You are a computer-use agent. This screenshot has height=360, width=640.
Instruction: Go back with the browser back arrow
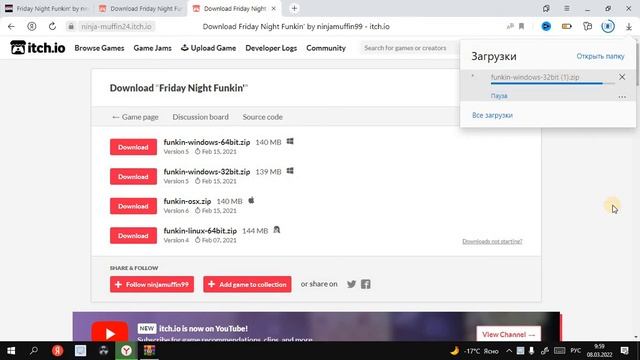tap(11, 27)
